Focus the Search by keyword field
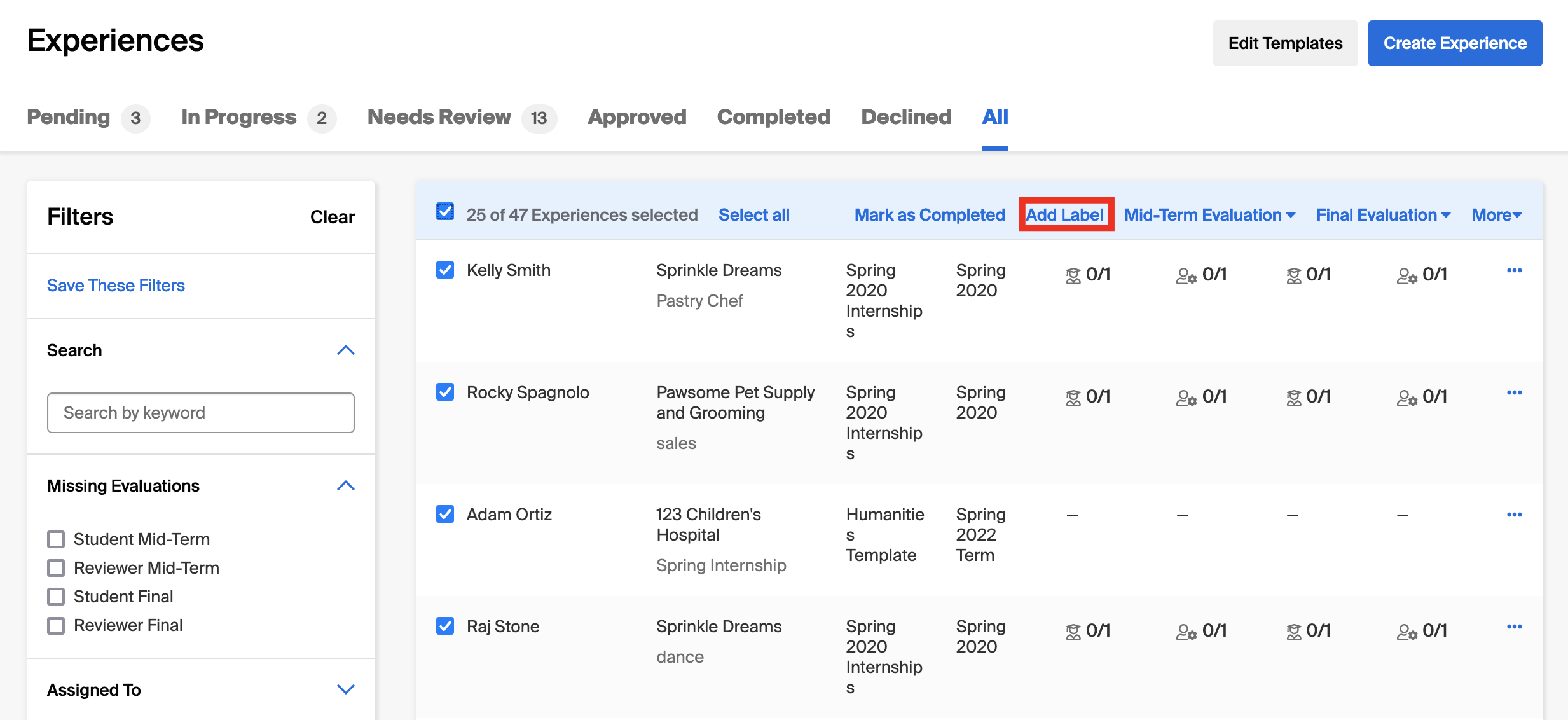 click(x=201, y=413)
